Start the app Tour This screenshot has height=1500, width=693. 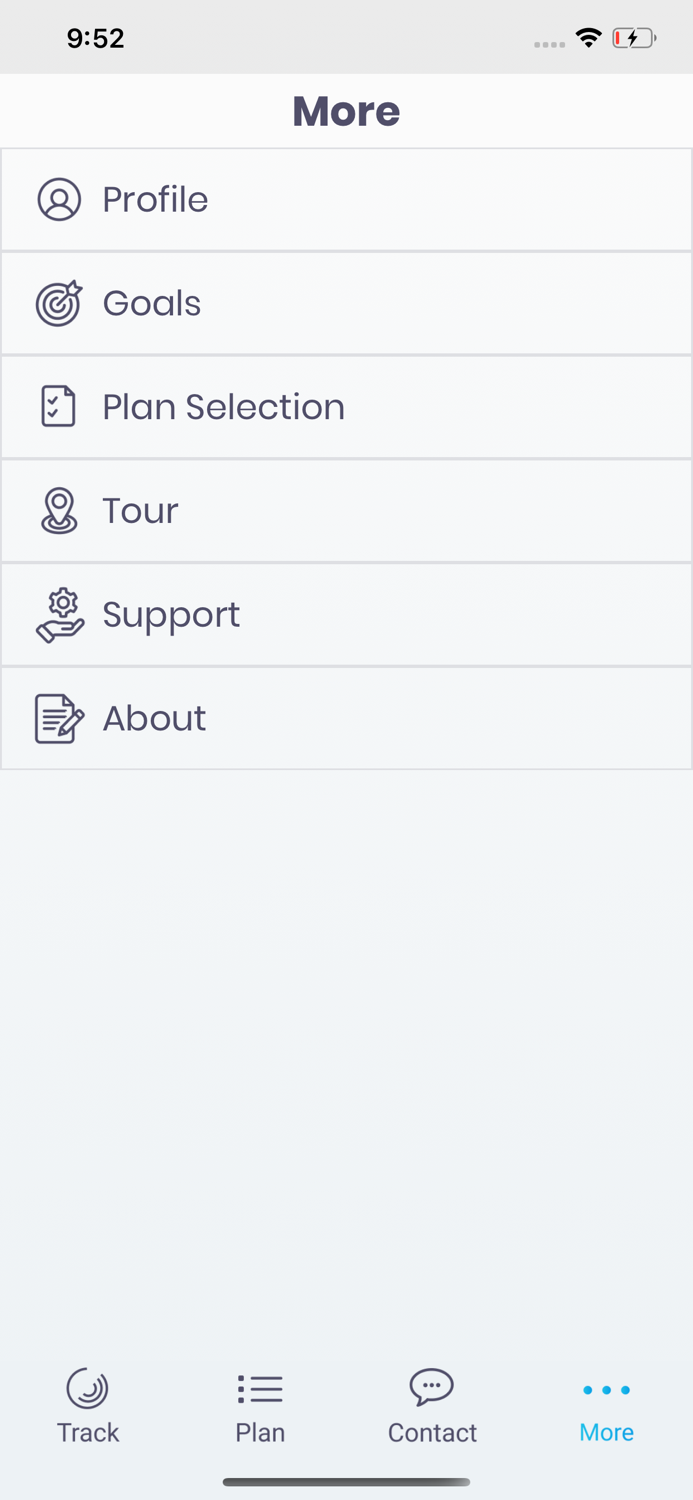pos(346,510)
